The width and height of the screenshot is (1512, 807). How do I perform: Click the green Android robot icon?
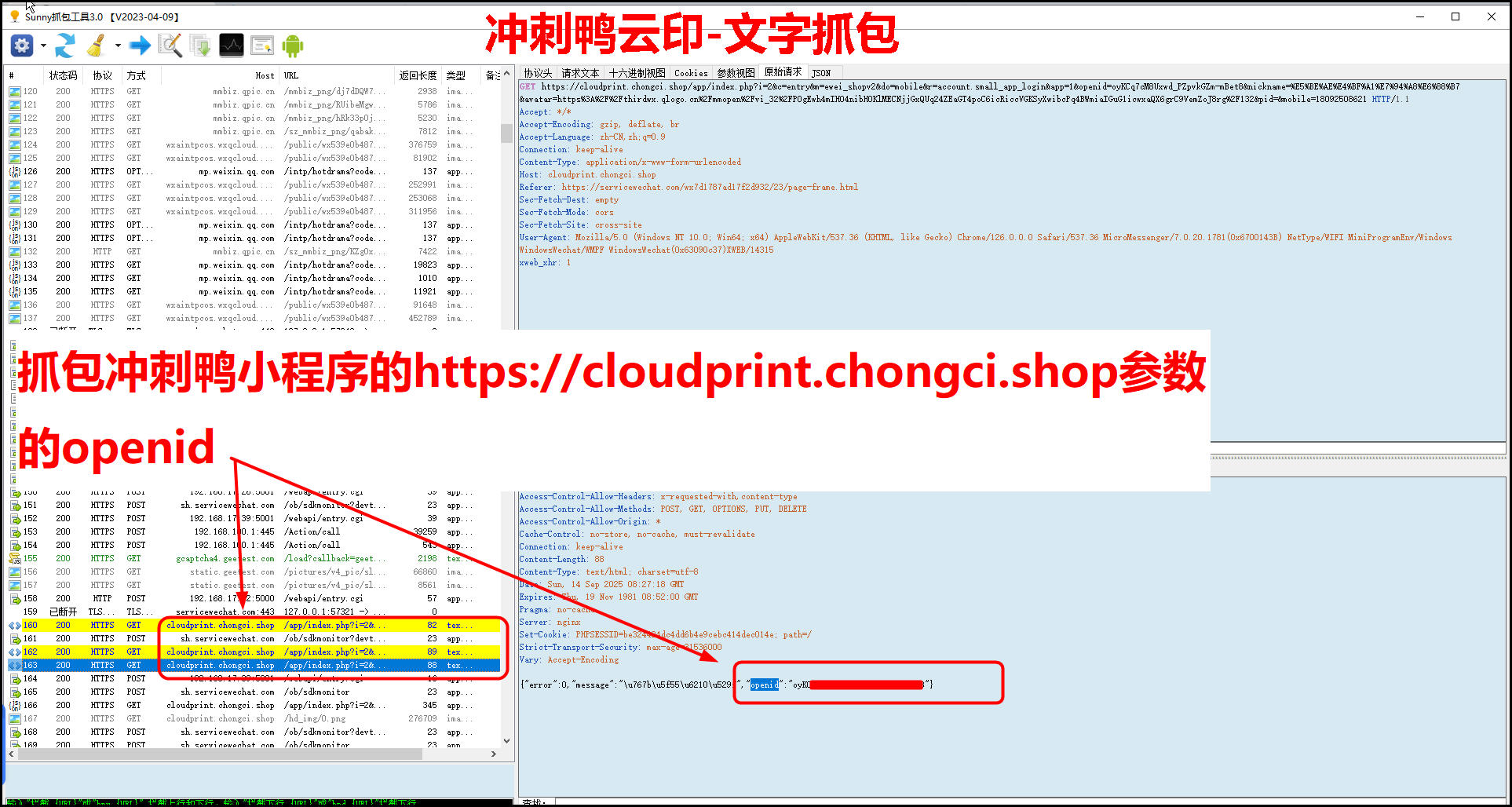pos(293,46)
